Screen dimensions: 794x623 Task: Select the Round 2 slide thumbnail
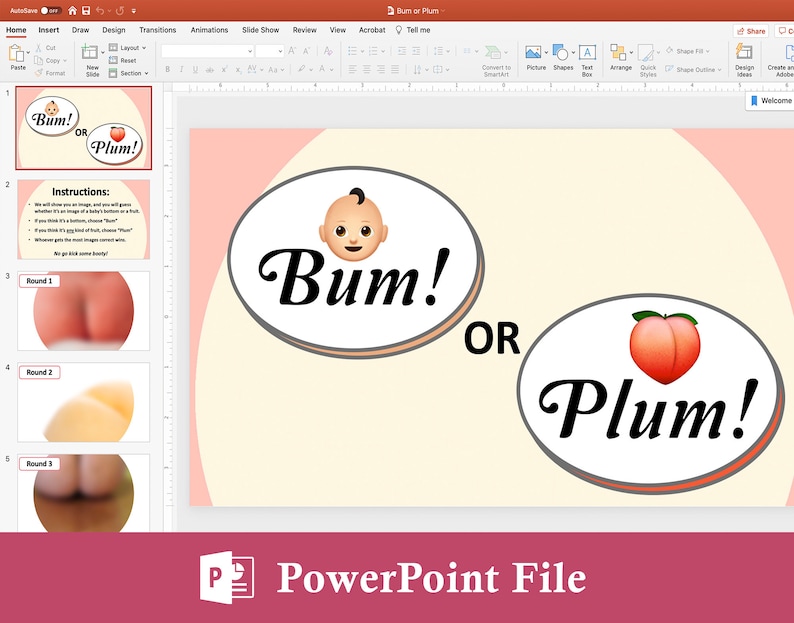84,402
